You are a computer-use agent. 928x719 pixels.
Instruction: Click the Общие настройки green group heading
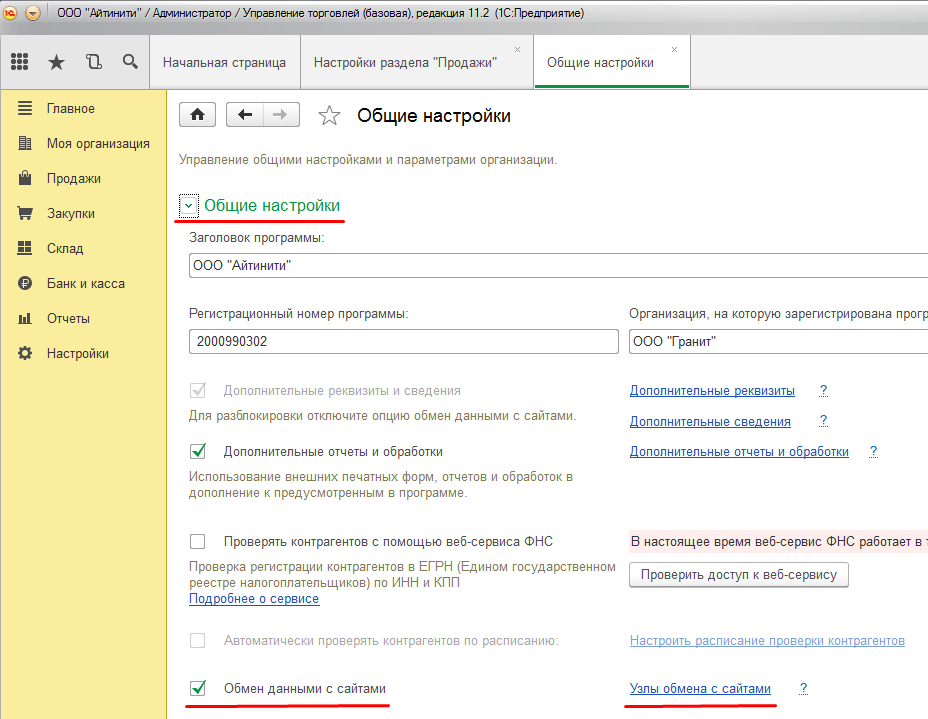[x=272, y=205]
